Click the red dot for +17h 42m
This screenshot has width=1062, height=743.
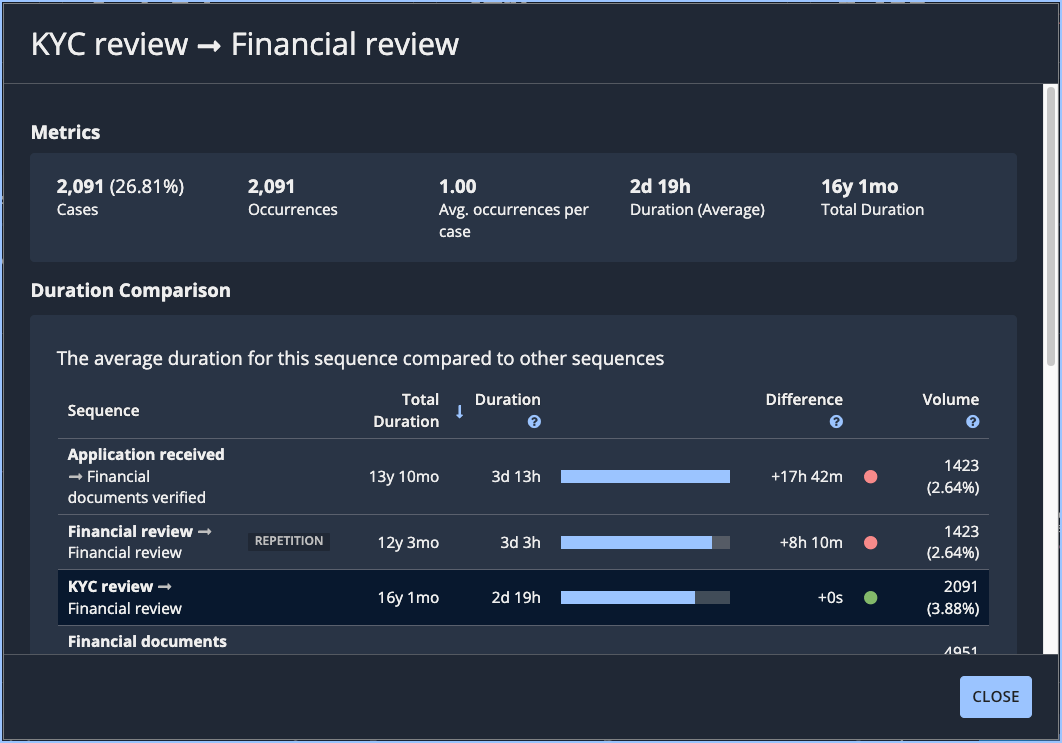pyautogui.click(x=871, y=477)
